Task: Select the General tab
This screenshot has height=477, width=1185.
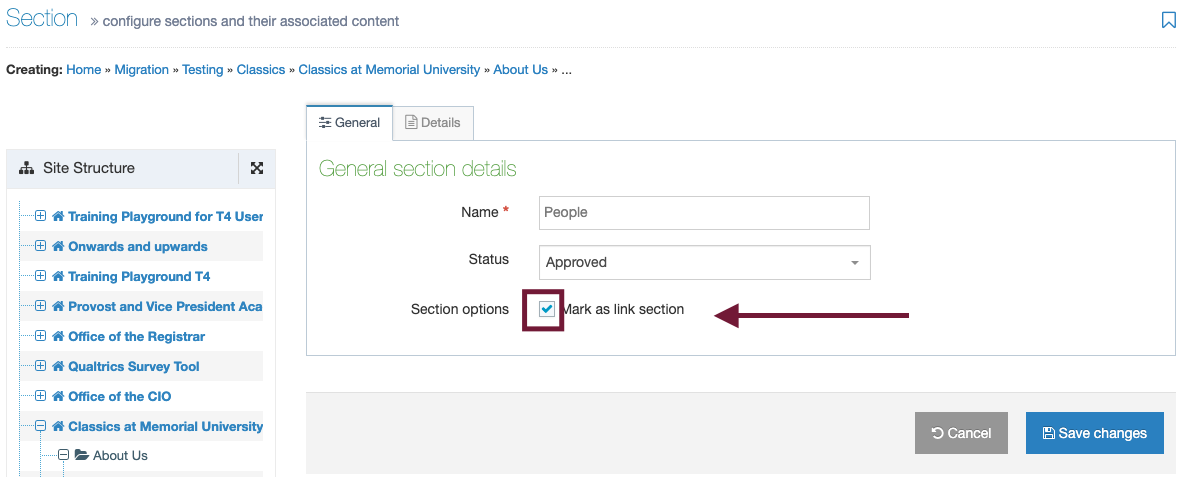Action: 349,122
